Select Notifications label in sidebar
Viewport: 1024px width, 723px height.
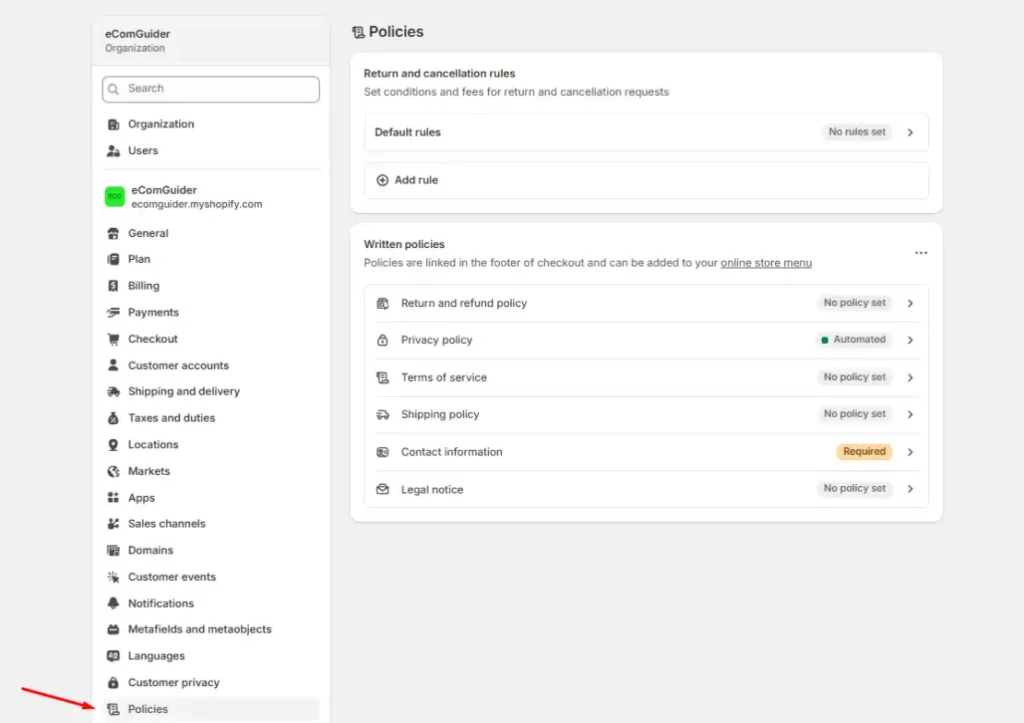point(161,603)
